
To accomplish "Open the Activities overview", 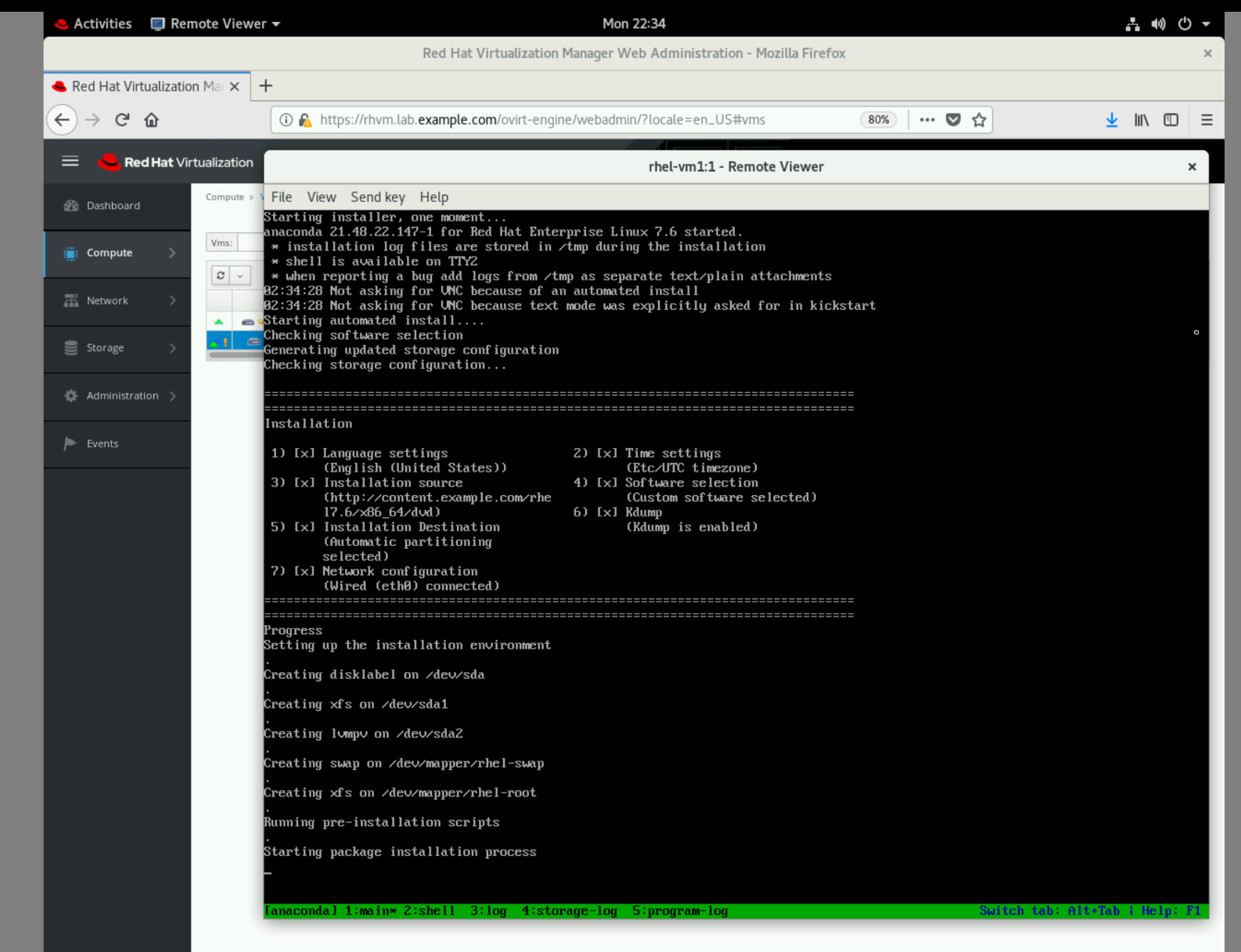I will point(94,24).
